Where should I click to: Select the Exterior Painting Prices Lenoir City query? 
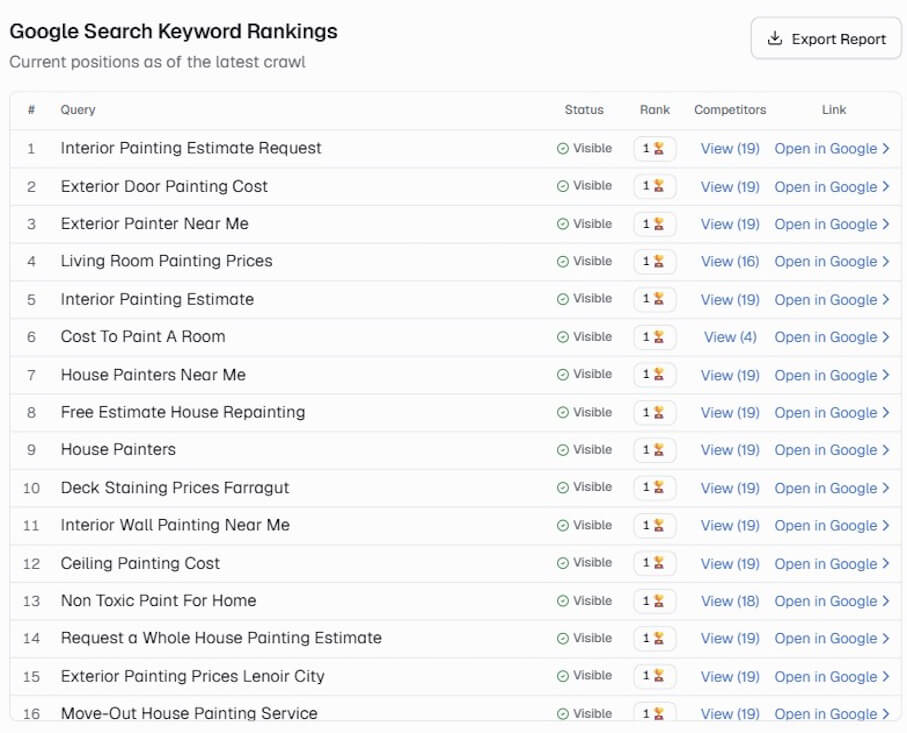[x=193, y=676]
